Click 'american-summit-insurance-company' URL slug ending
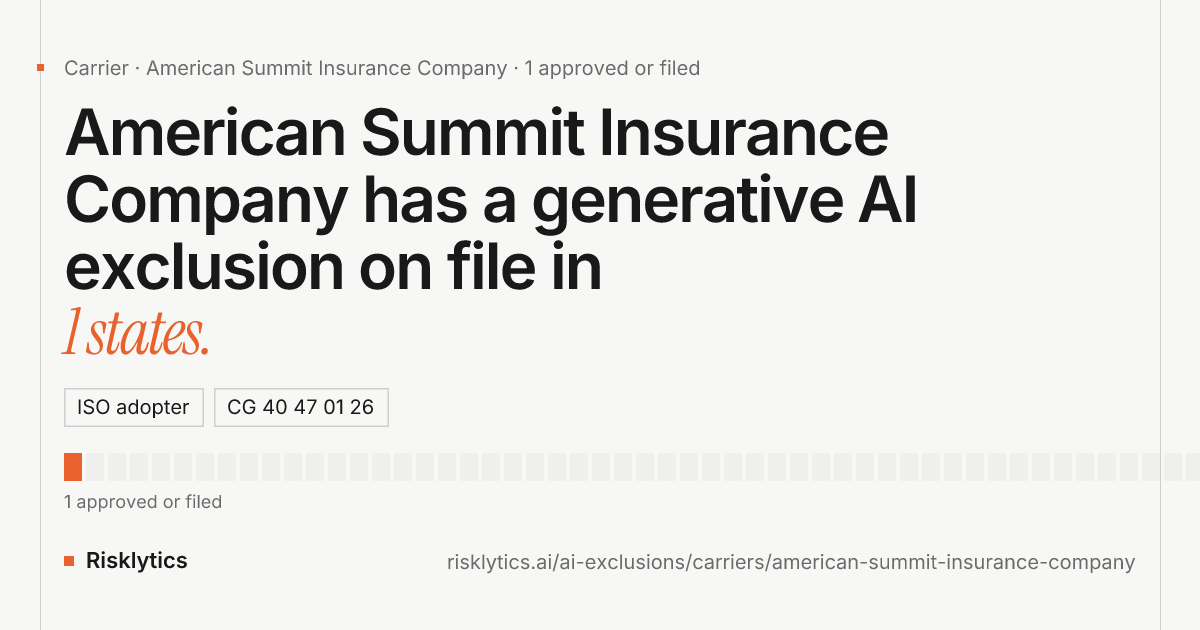 [x=954, y=562]
